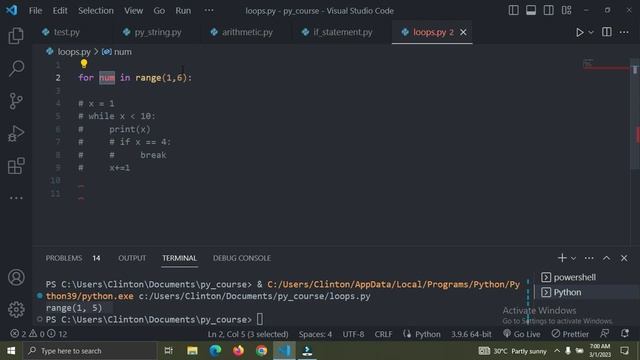
Task: Click the feedback icon in status bar
Action: [605, 333]
